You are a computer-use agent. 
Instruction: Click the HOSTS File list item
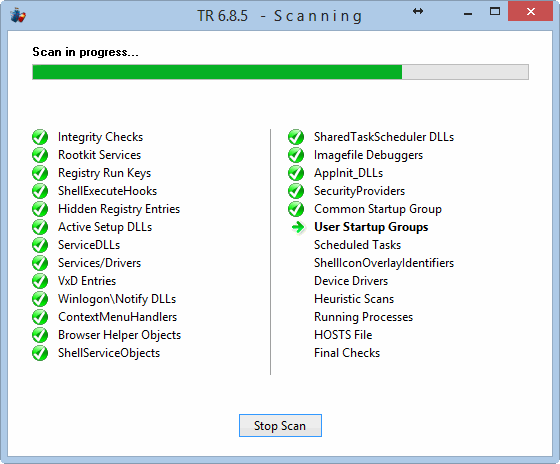(343, 335)
